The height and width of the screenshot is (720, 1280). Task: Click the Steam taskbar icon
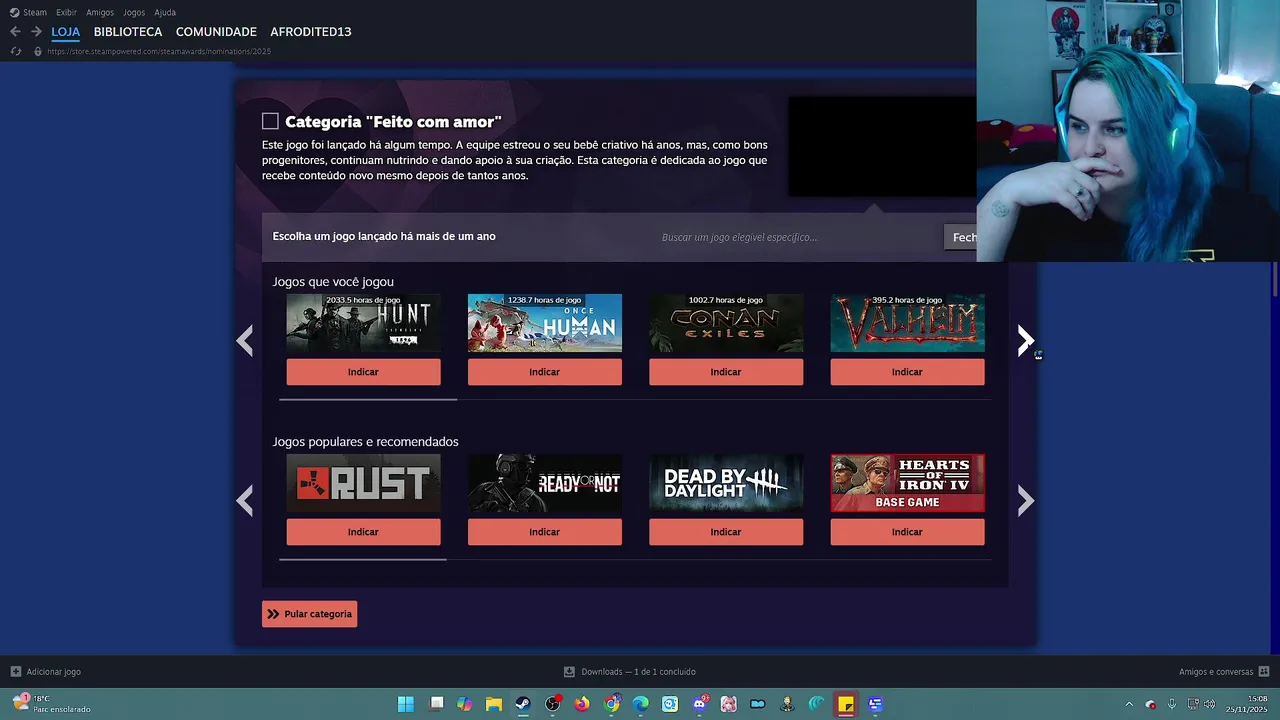523,704
